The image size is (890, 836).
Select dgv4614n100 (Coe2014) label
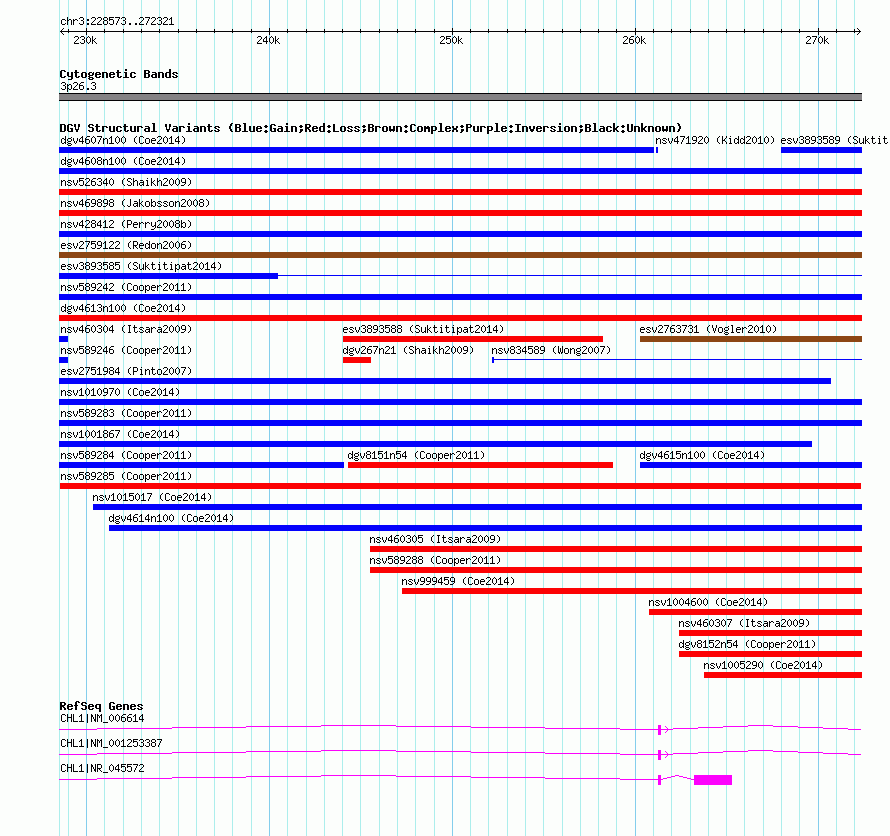point(171,518)
